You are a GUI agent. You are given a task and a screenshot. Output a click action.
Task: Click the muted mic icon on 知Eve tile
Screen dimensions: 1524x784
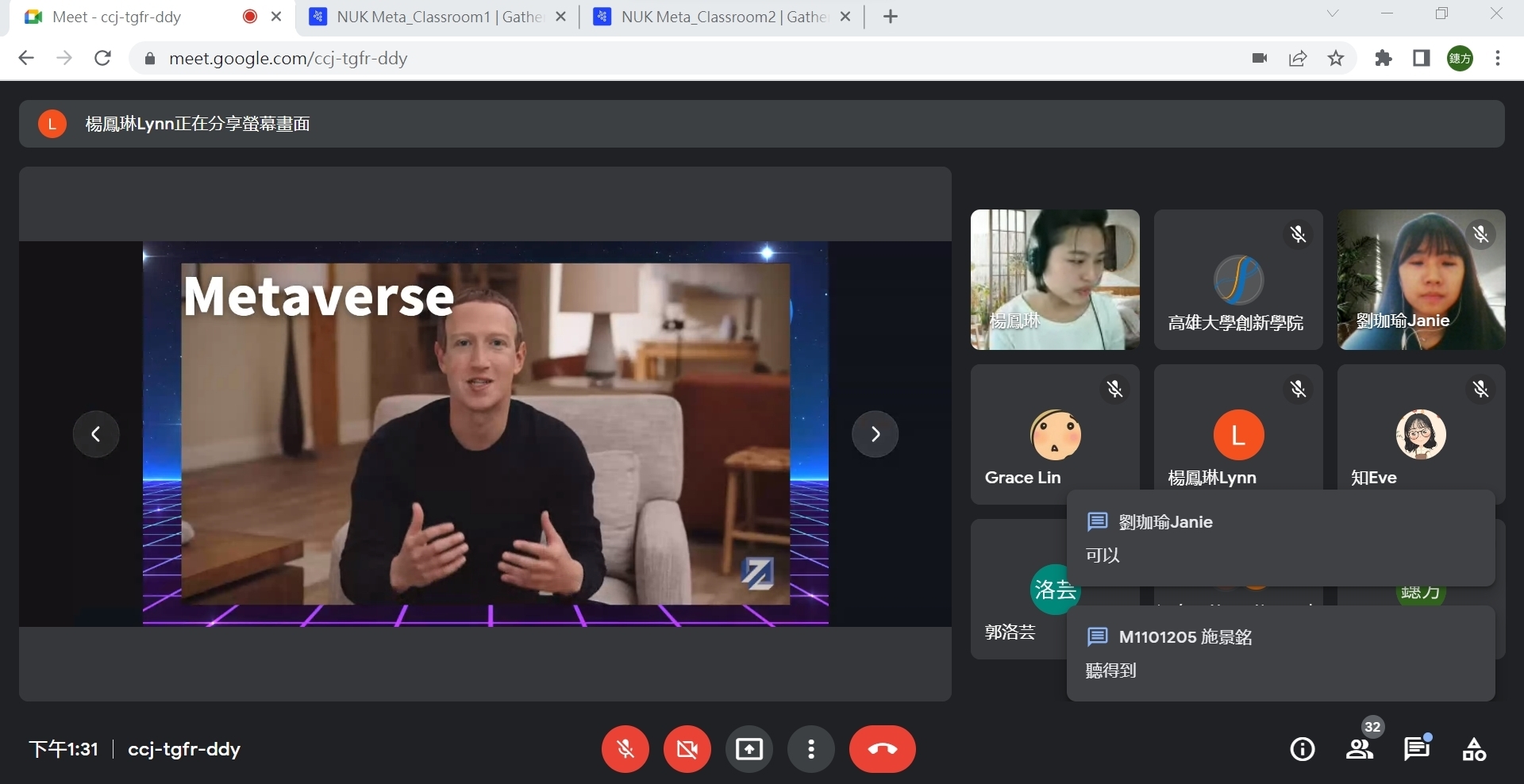coord(1481,389)
